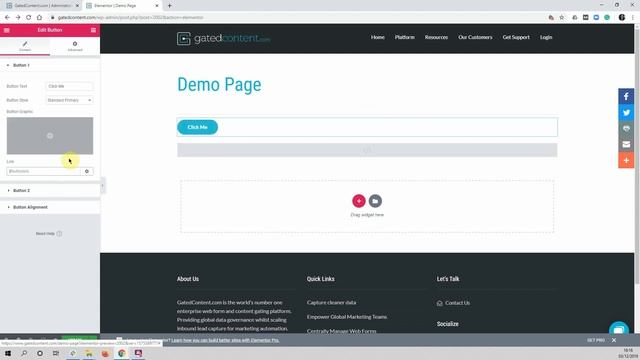Click the Demo Page heading
The height and width of the screenshot is (360, 640).
point(219,84)
